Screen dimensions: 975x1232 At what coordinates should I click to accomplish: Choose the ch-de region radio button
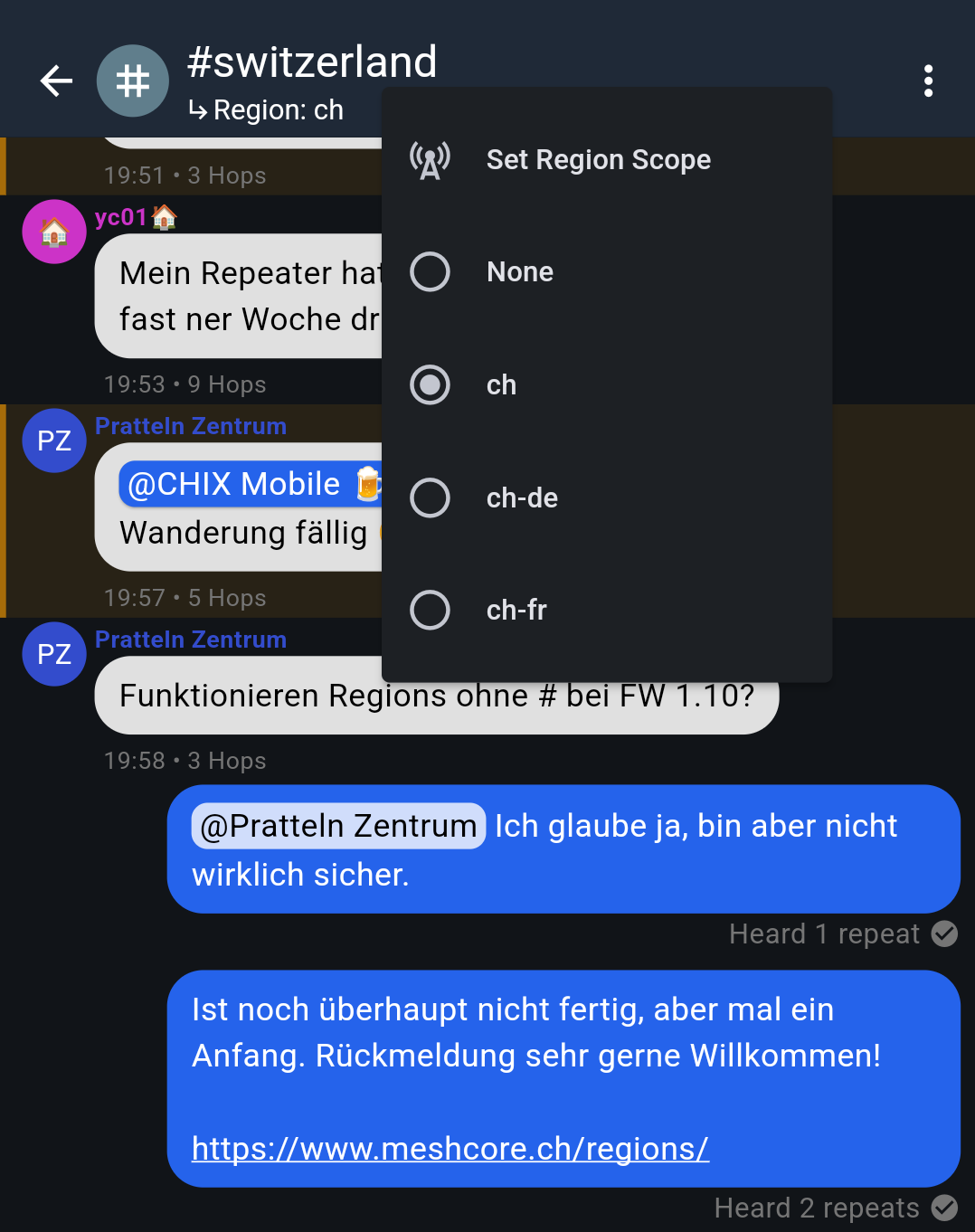point(430,498)
